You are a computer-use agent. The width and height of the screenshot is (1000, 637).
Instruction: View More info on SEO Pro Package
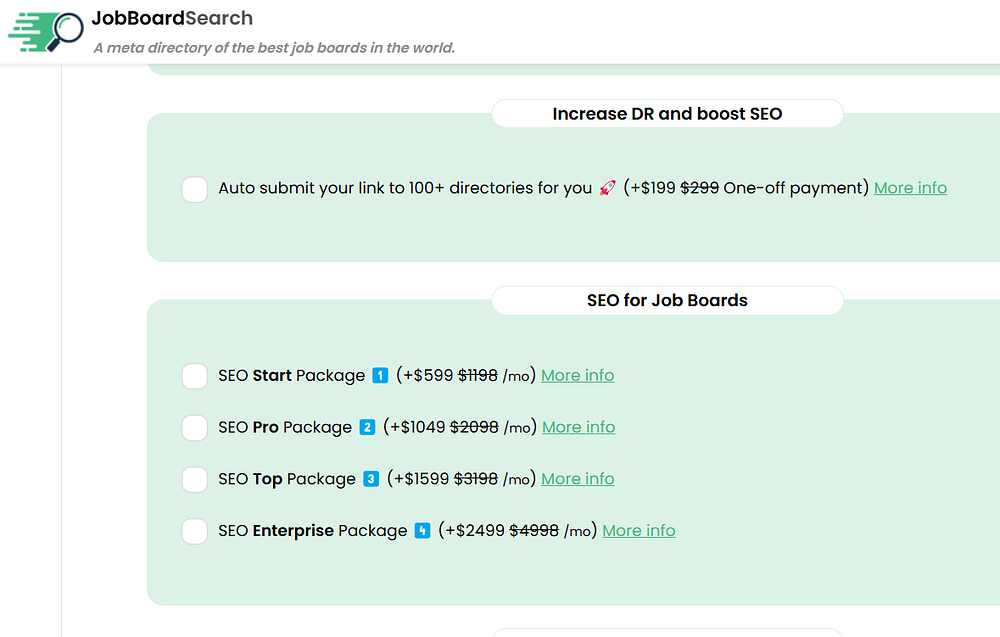click(579, 427)
